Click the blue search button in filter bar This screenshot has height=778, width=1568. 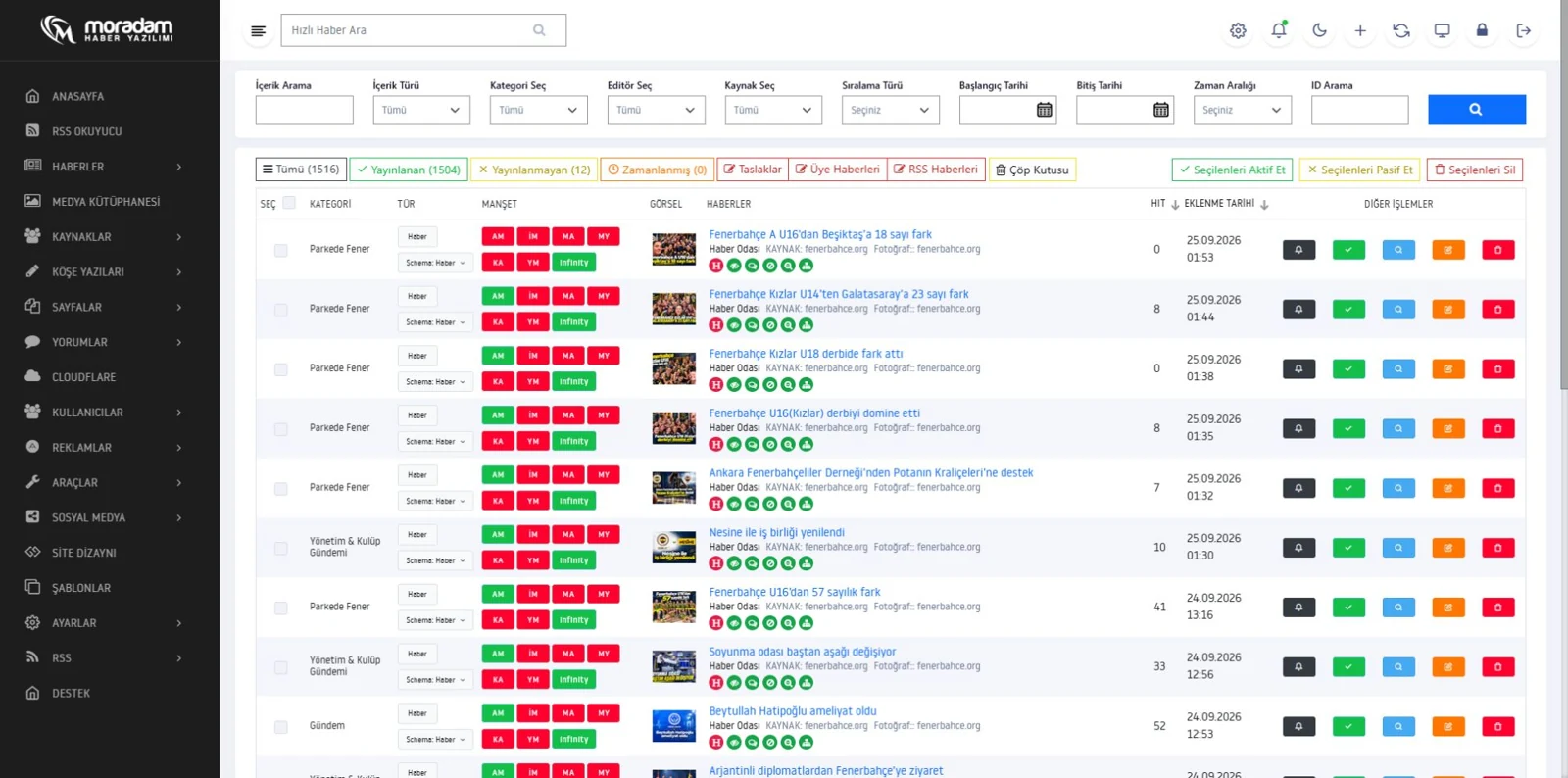point(1476,110)
